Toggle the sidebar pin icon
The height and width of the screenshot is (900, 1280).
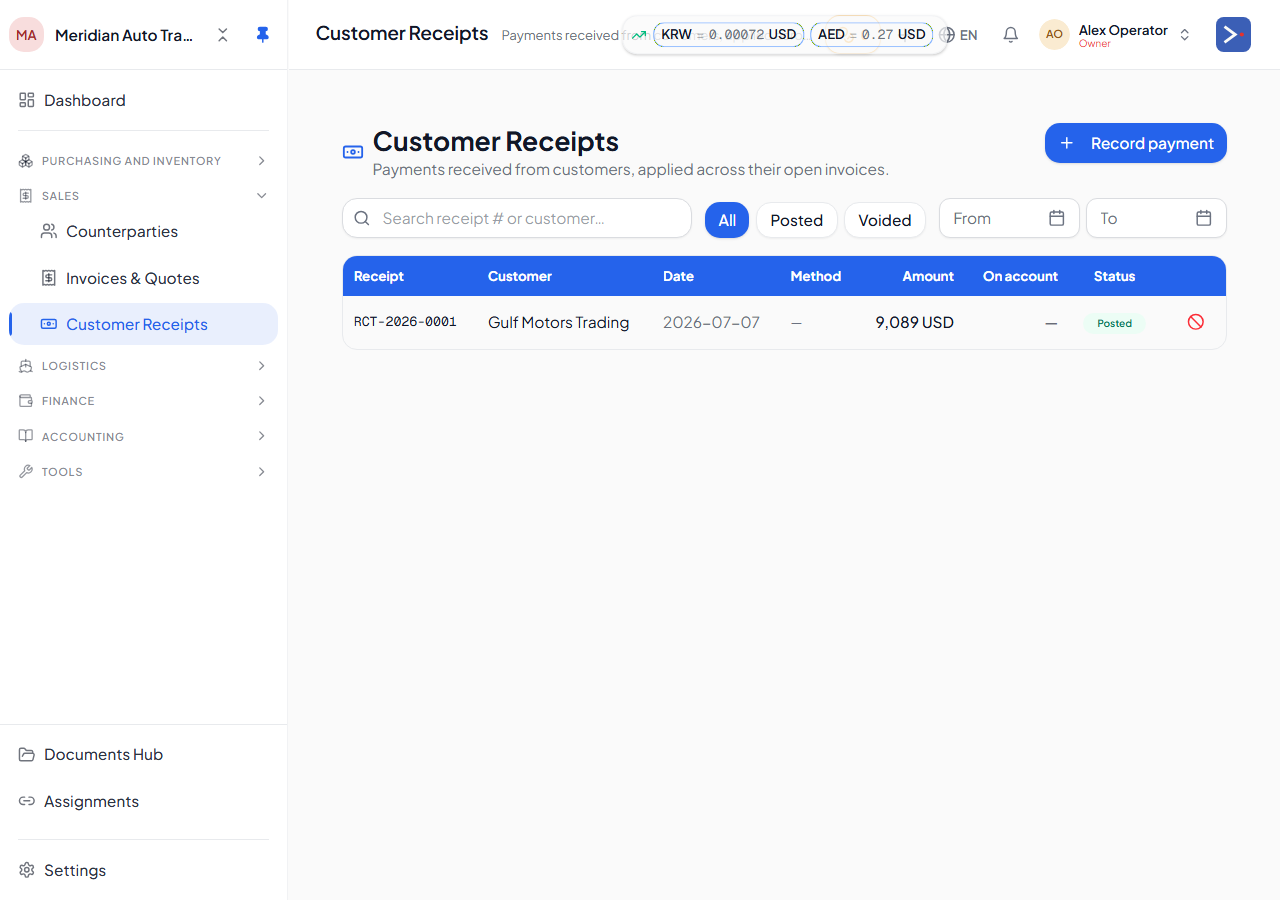[263, 35]
